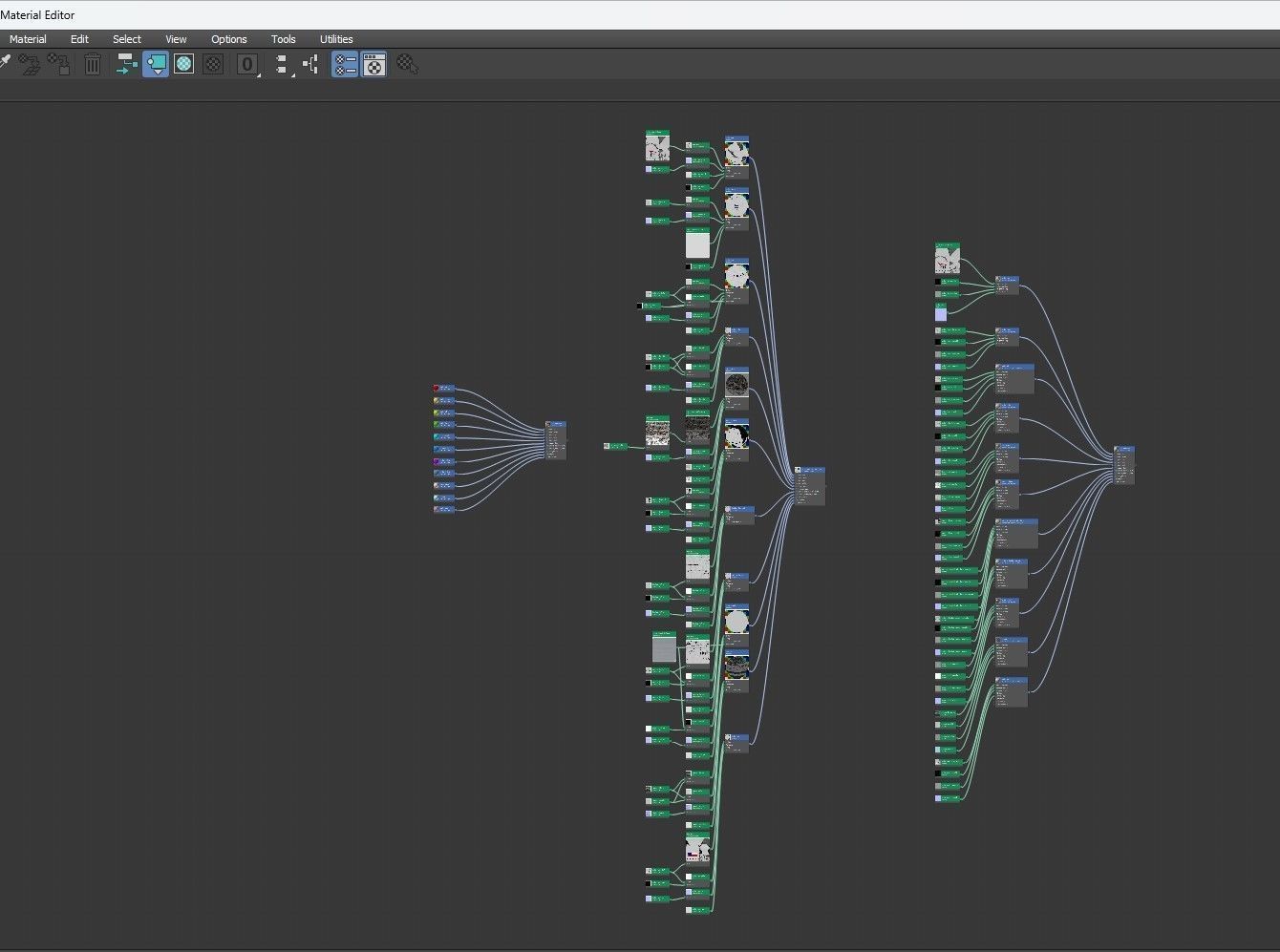Click the Move Children toolbar icon
Screen dimensions: 1280x952
pyautogui.click(x=126, y=64)
